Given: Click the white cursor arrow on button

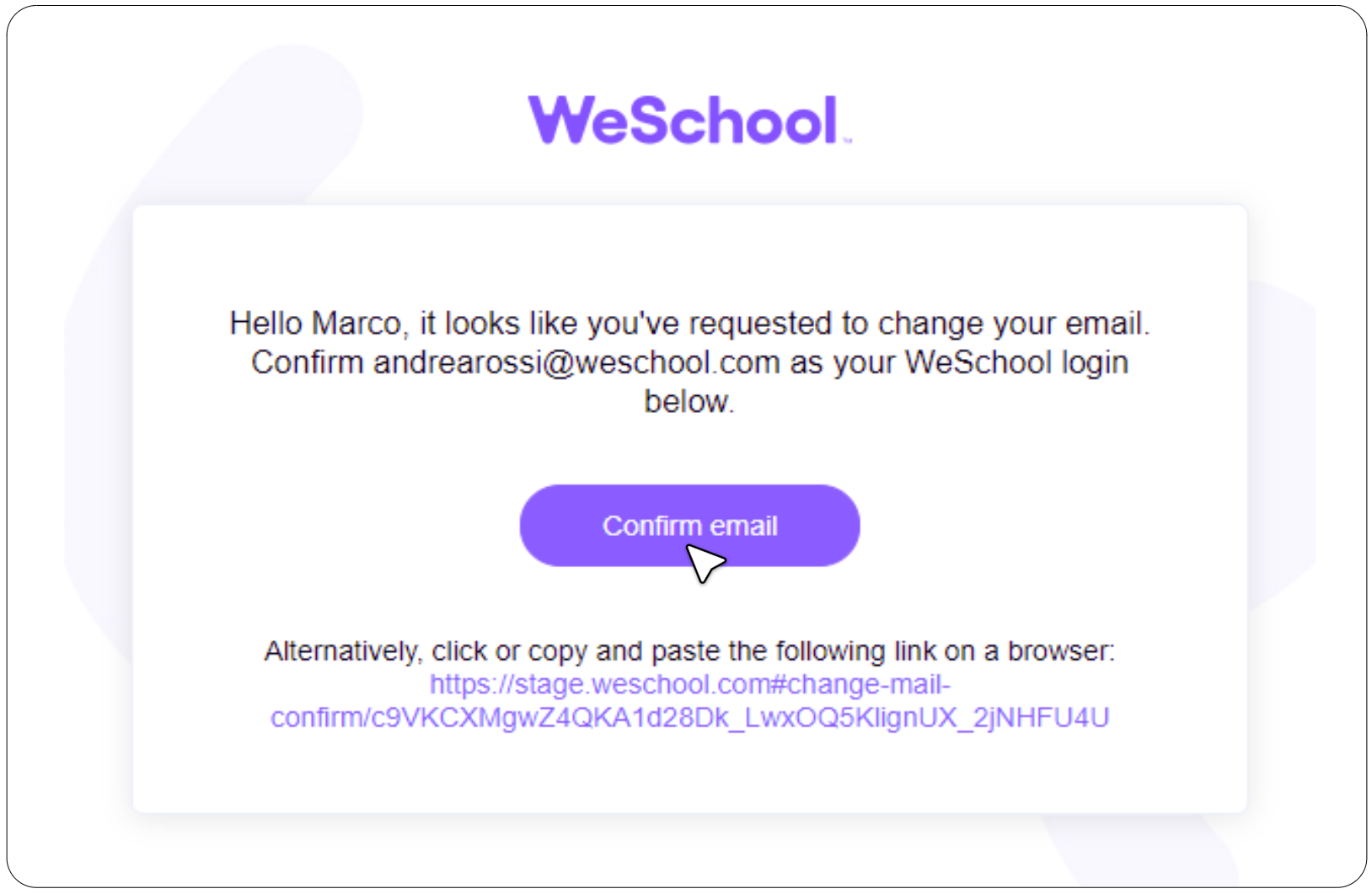Looking at the screenshot, I should [705, 562].
